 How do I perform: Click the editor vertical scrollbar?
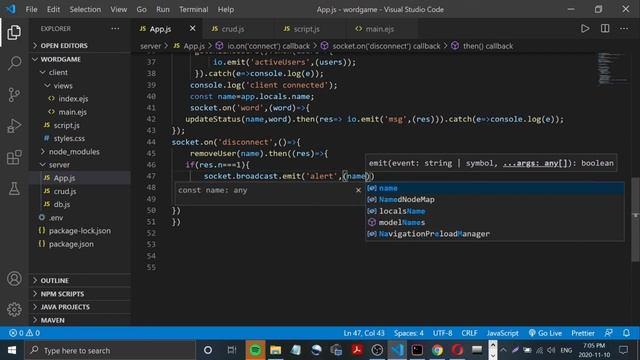(x=636, y=219)
